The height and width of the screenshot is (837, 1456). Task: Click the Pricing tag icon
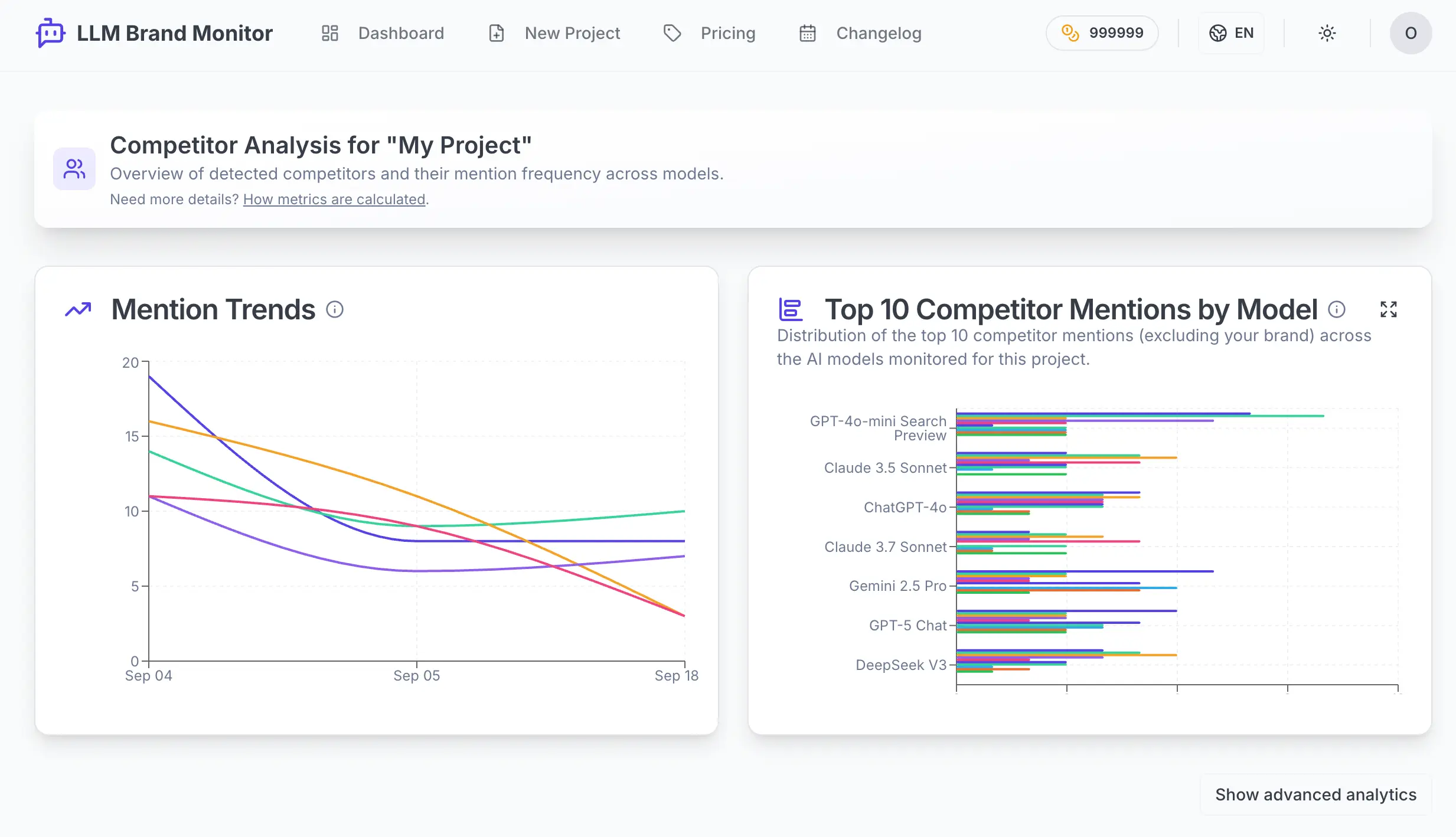(672, 33)
